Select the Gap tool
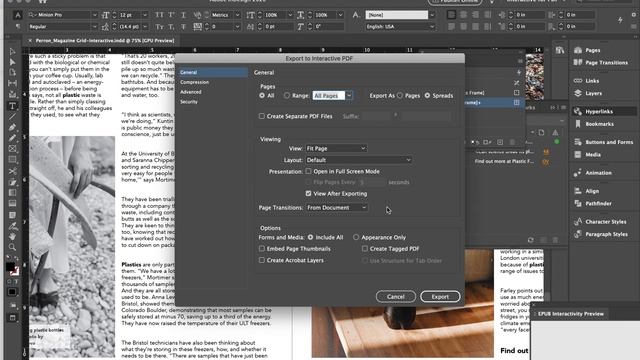Viewport: 640px width, 360px height. tap(12, 83)
